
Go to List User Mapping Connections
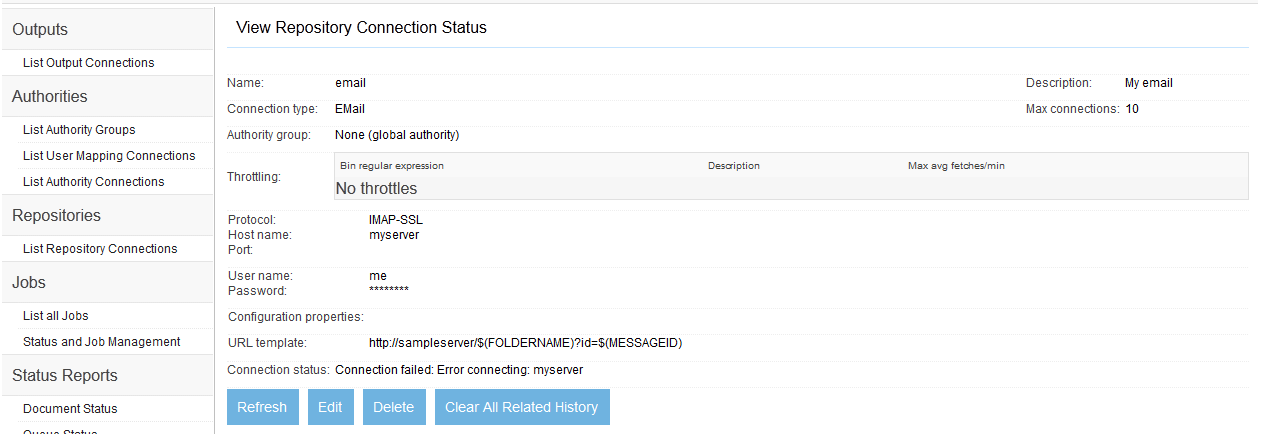[109, 156]
